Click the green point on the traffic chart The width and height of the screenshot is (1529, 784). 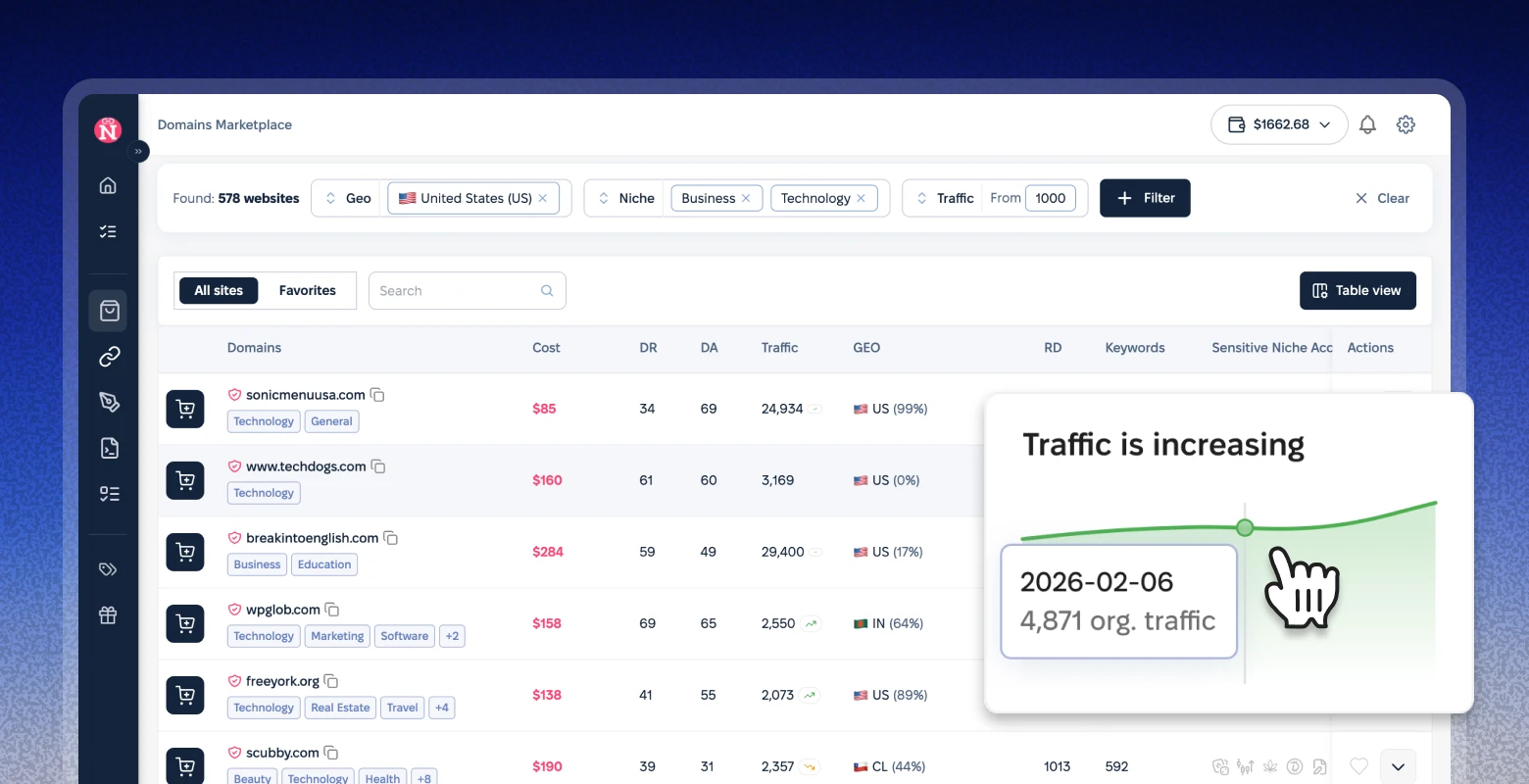coord(1245,527)
